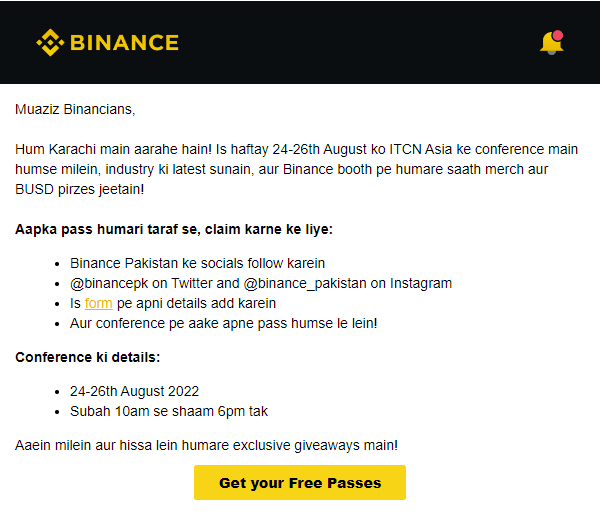Click the "BUSD pirzes jeetain!" text
Screen dimensions: 600x517
click(x=80, y=189)
